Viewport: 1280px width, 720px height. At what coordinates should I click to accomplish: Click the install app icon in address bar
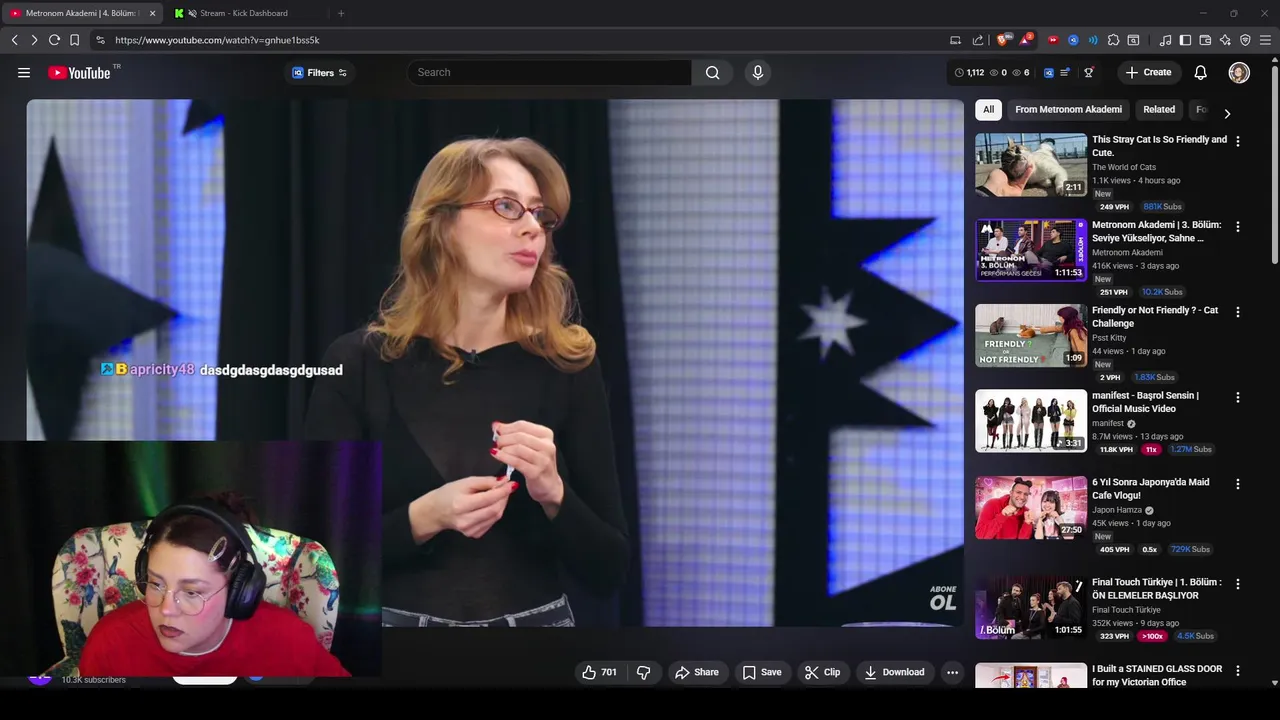click(x=955, y=40)
